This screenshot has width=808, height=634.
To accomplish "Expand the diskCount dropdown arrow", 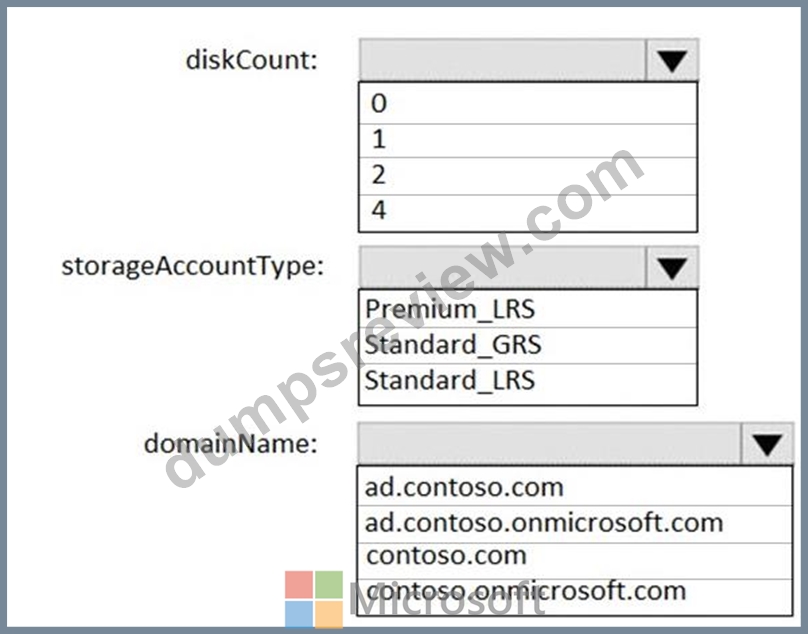I will click(671, 60).
